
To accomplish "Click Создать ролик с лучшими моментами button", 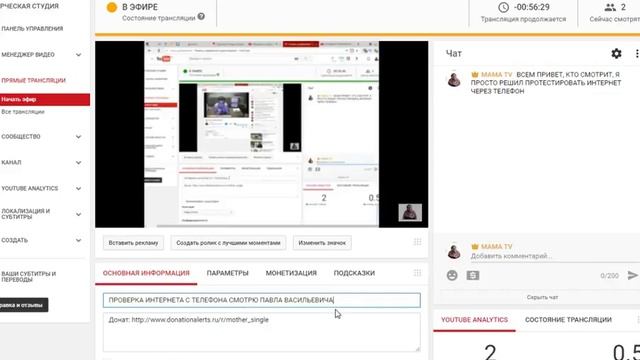I will [x=228, y=243].
